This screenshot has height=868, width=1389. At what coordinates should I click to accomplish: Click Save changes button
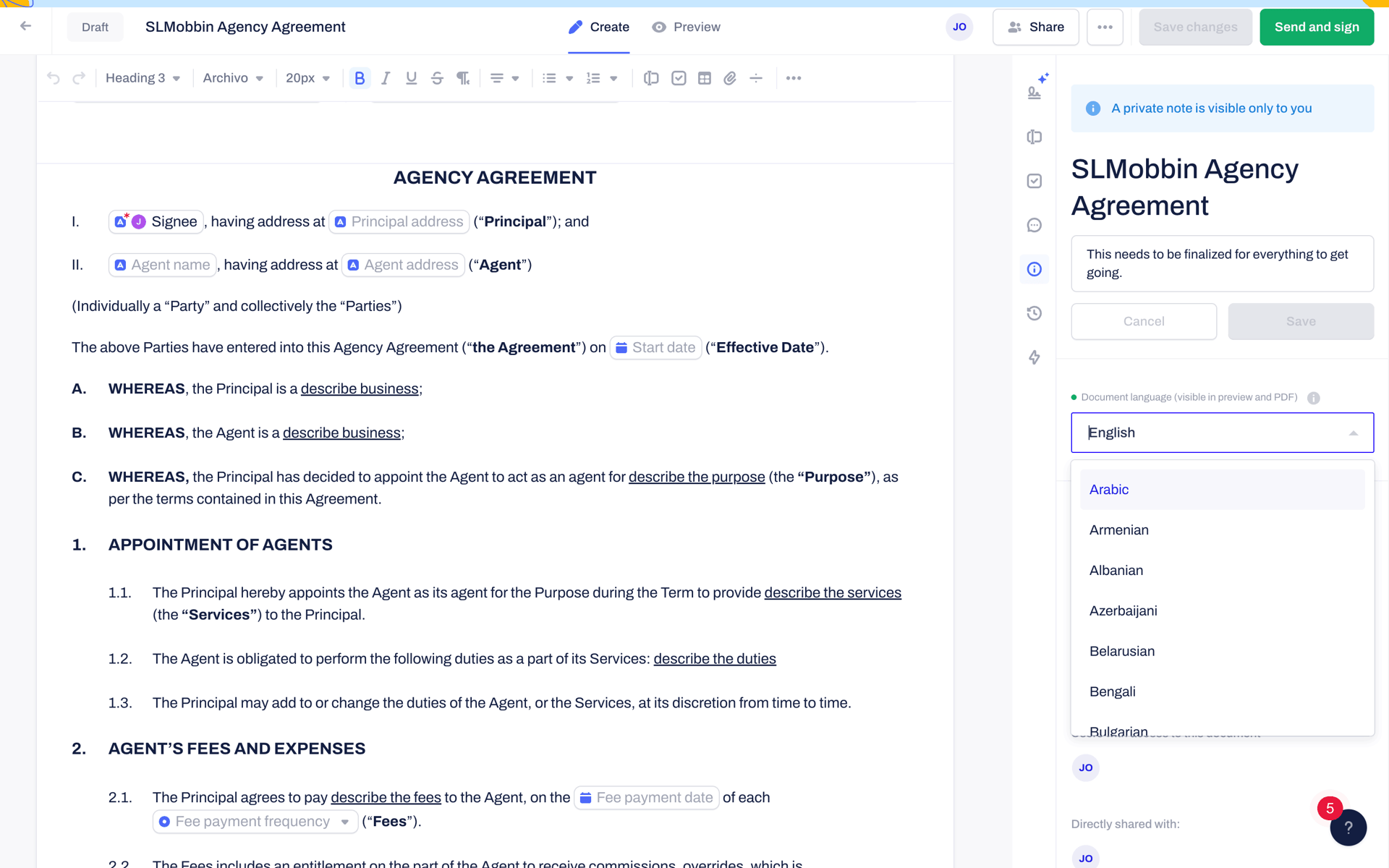coord(1195,27)
